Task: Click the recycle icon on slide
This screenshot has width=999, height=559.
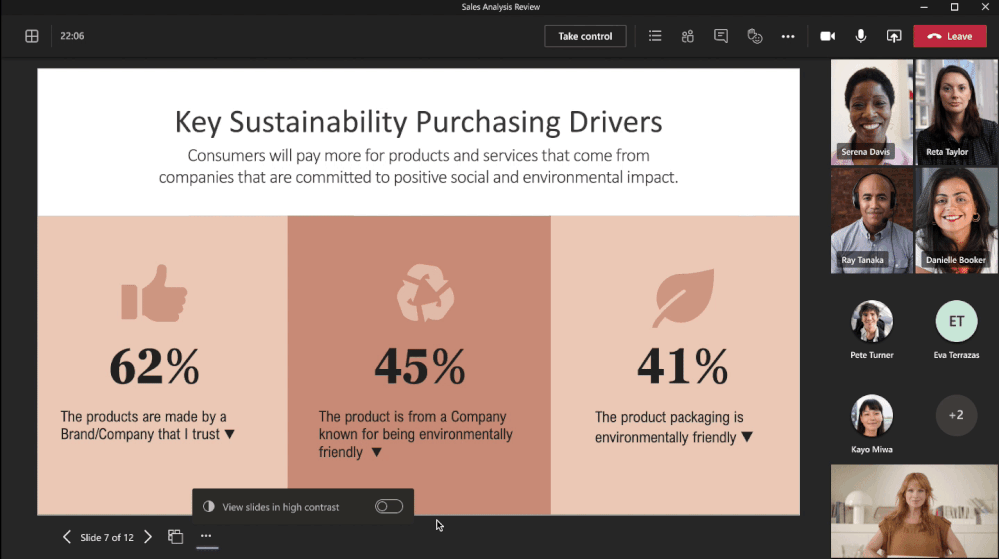Action: (x=425, y=293)
